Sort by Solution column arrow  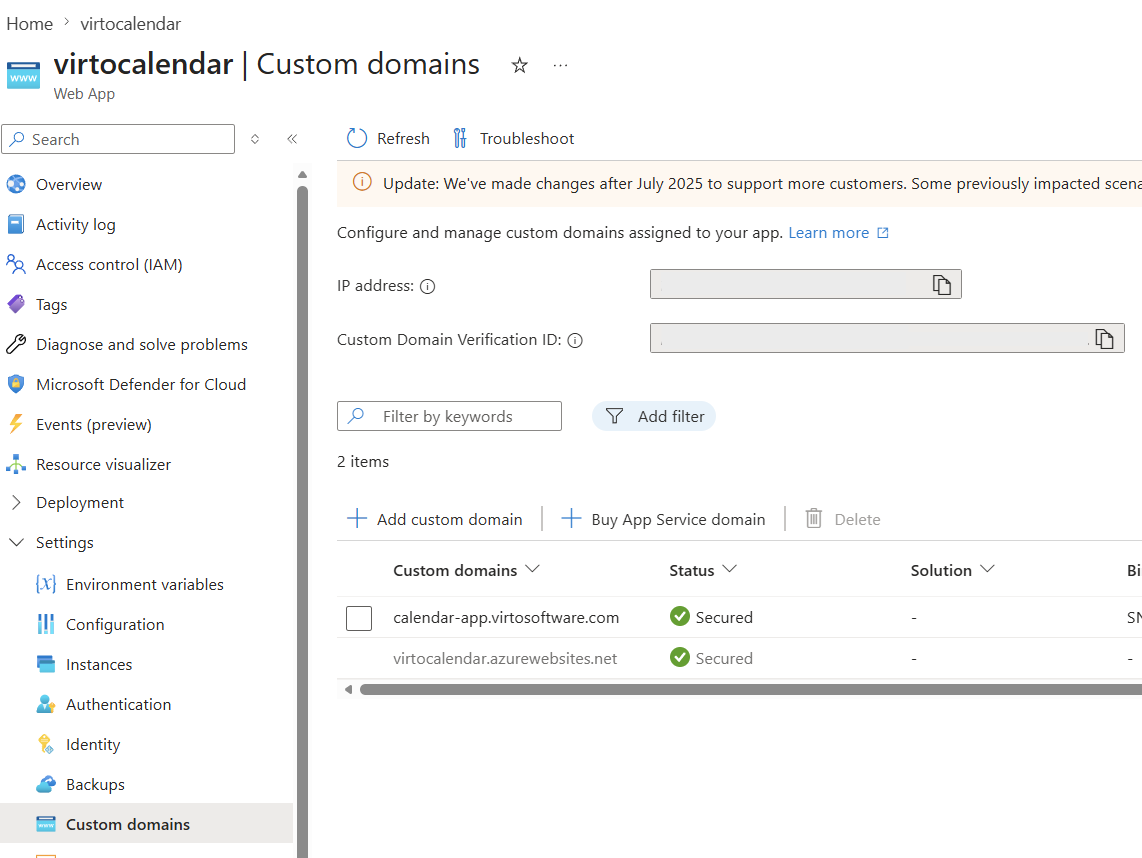987,569
